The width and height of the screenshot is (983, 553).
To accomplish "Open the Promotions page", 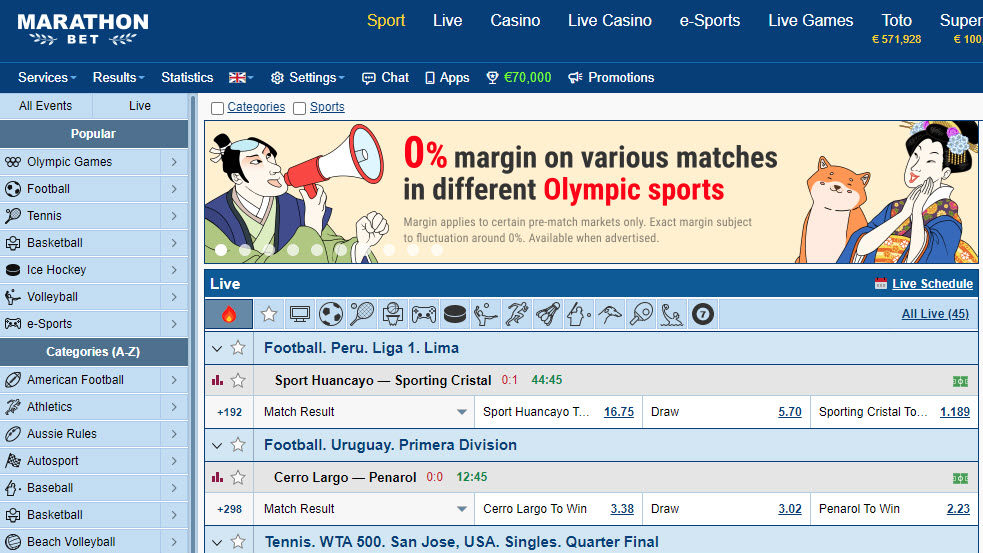I will tap(611, 78).
